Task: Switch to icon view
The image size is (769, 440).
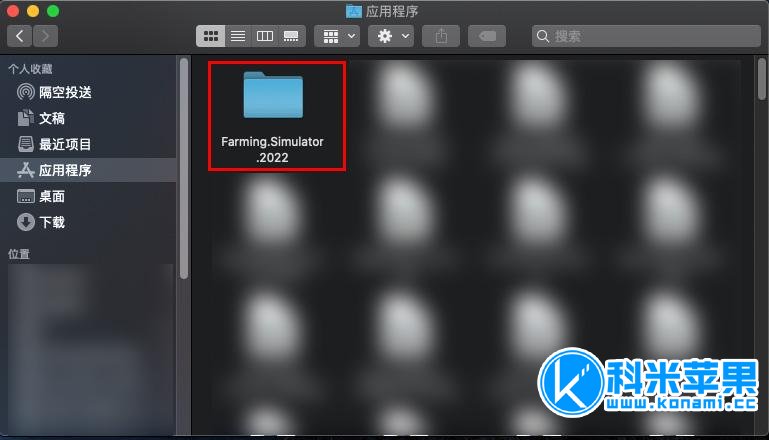Action: [x=210, y=36]
